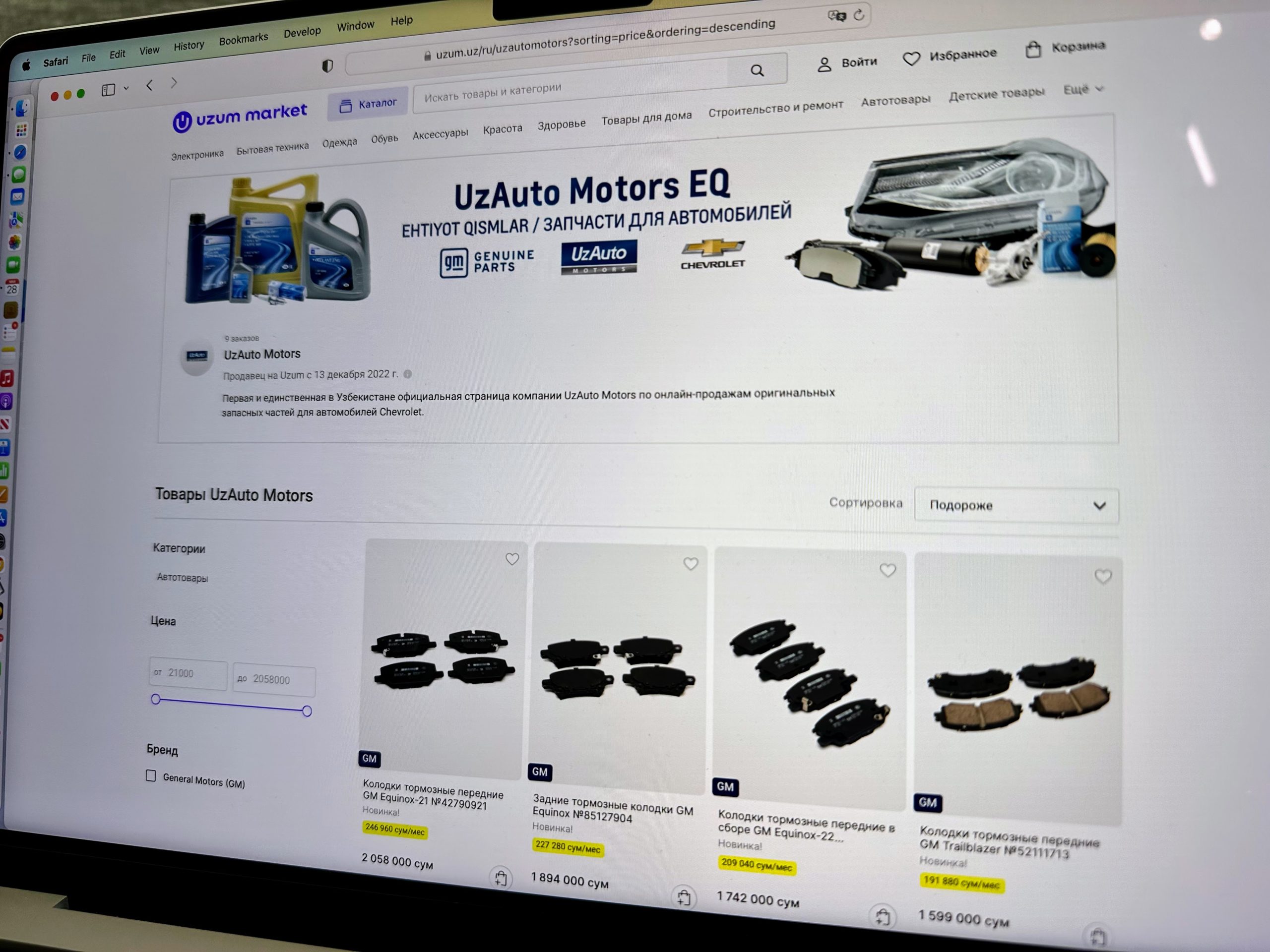The width and height of the screenshot is (1270, 952).
Task: Open Mail from the Dock
Action: click(x=18, y=197)
